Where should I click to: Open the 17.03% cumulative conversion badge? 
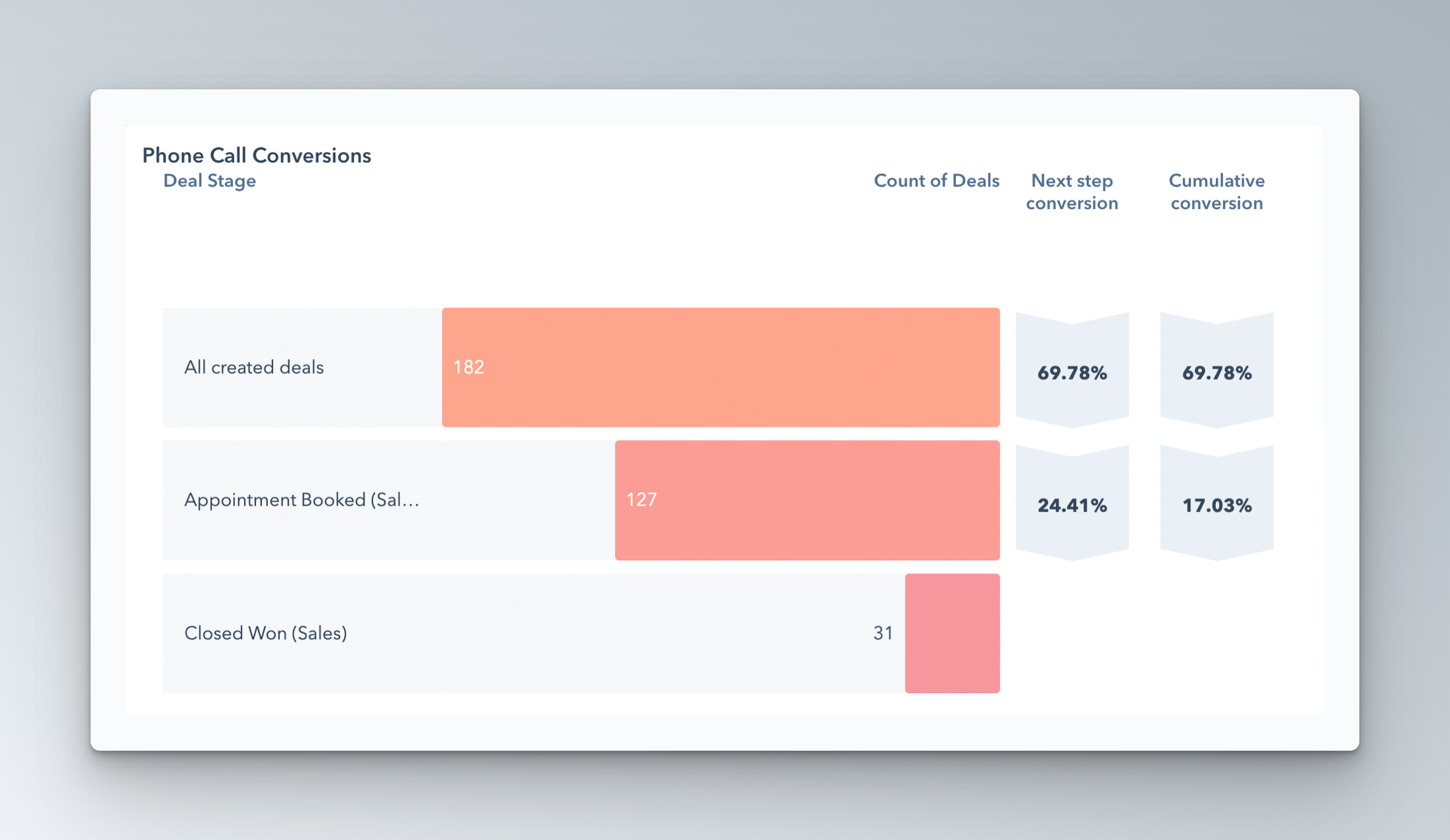1216,505
